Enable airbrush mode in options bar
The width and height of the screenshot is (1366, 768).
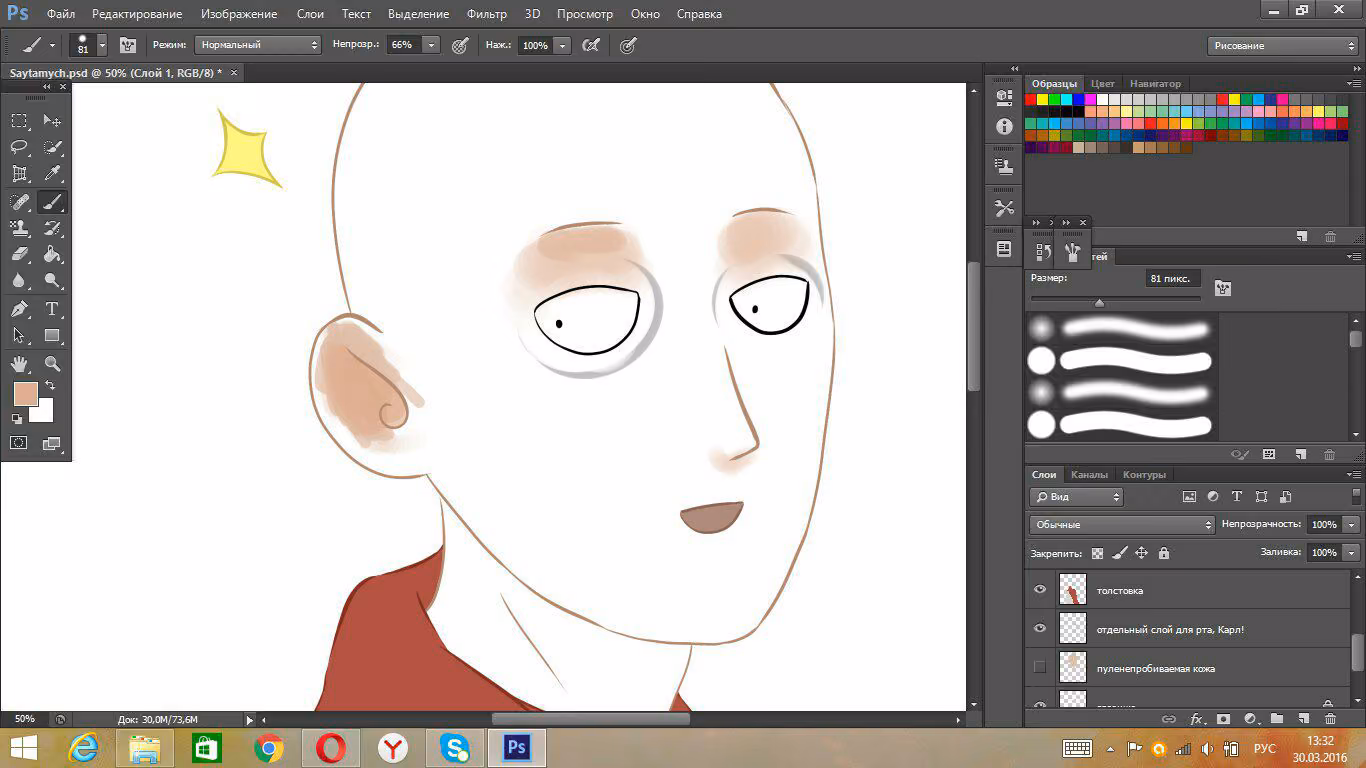591,45
